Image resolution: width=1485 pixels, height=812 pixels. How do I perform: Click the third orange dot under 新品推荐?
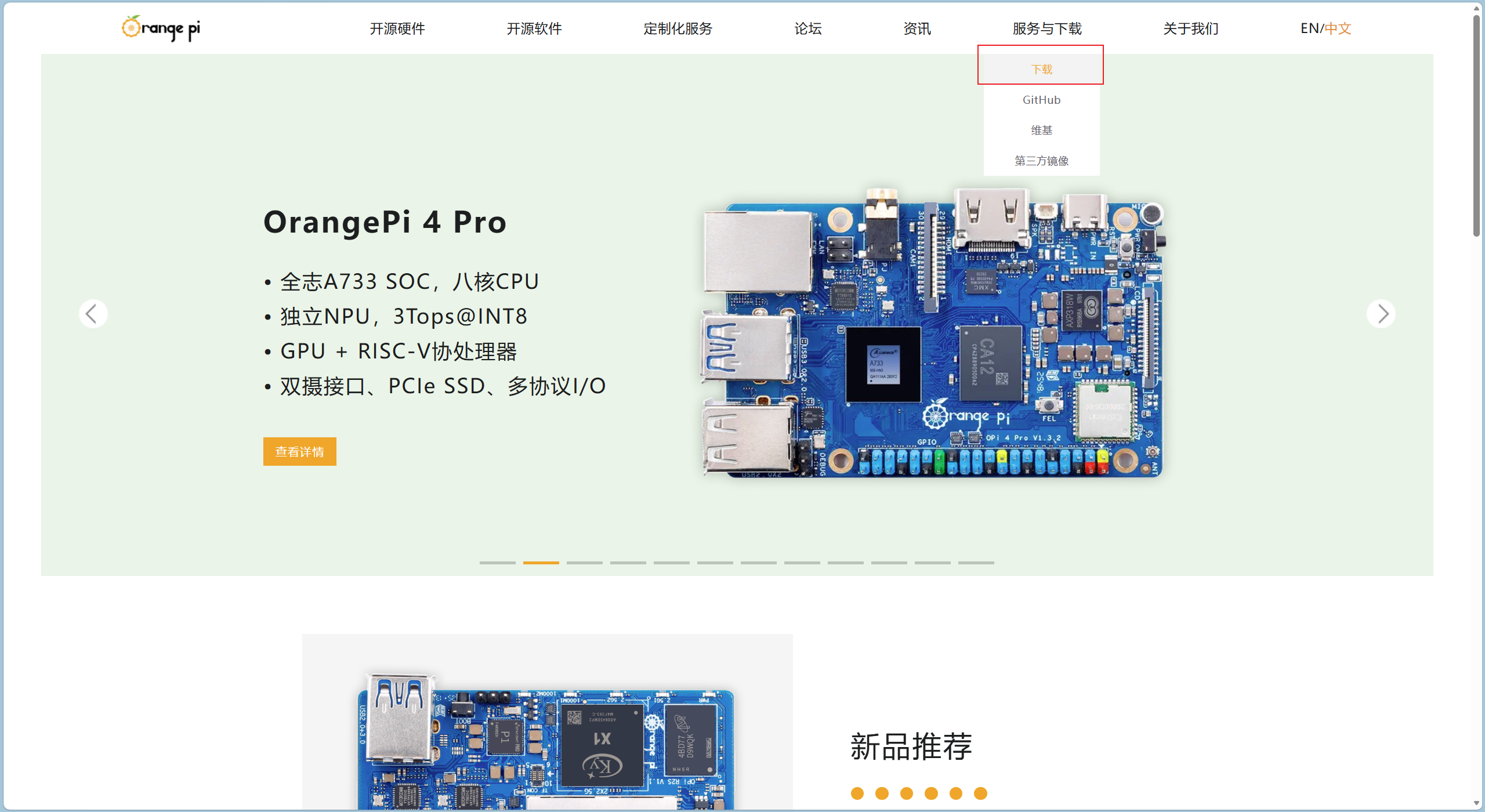(906, 793)
